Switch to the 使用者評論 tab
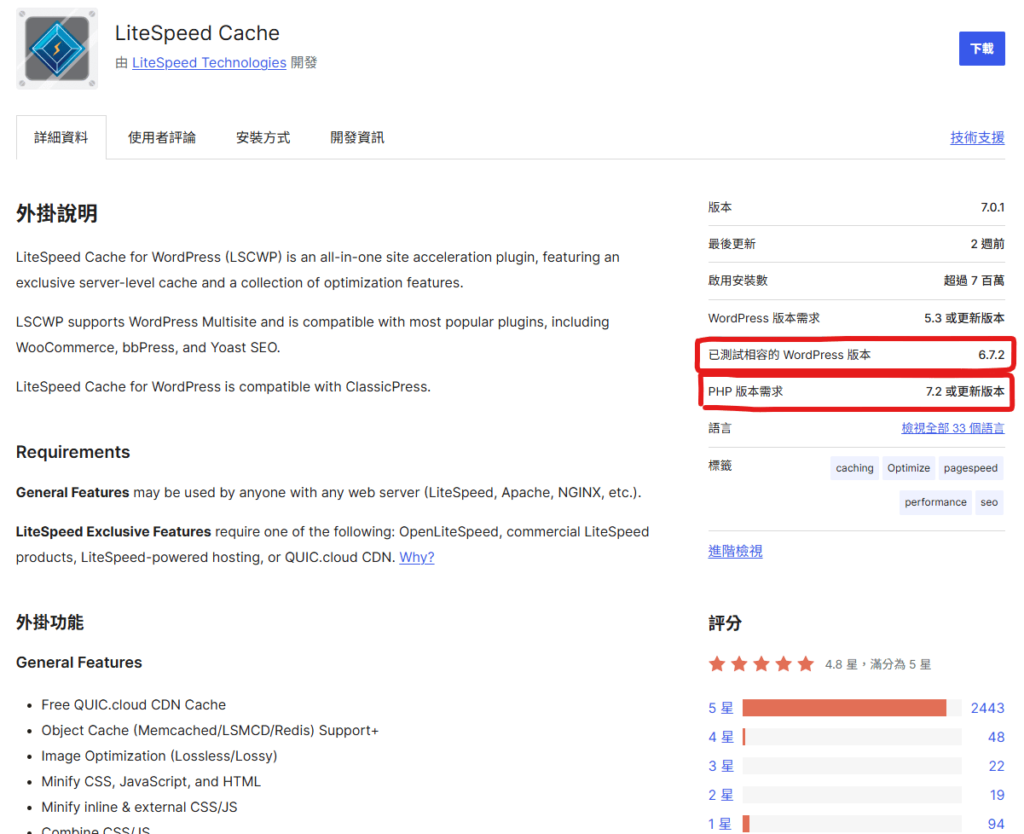The height and width of the screenshot is (834, 1024). click(x=161, y=137)
